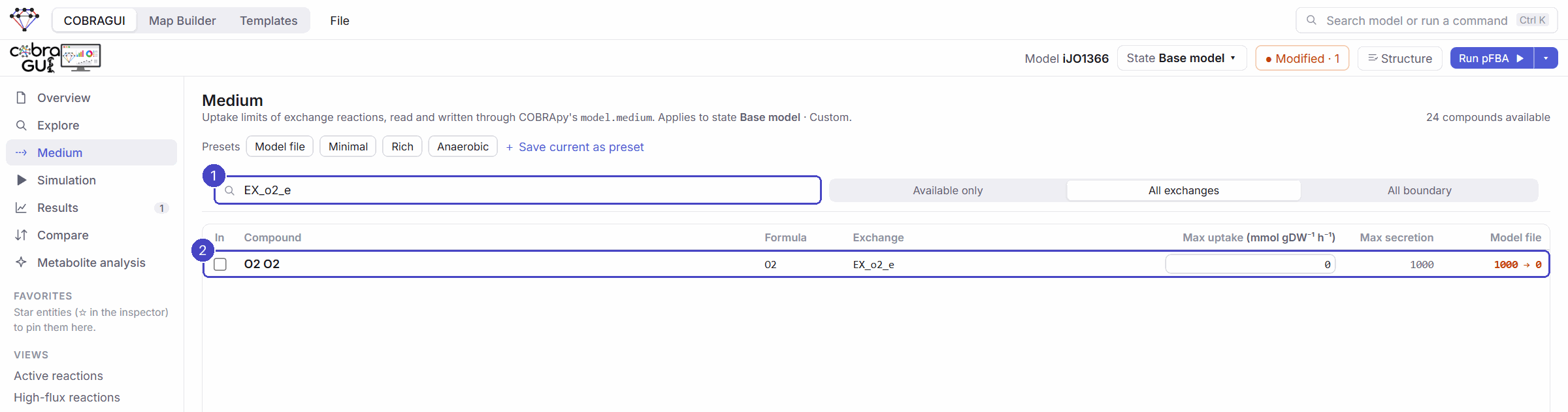Check the O2 compound checkbox
The image size is (1568, 412).
[220, 264]
